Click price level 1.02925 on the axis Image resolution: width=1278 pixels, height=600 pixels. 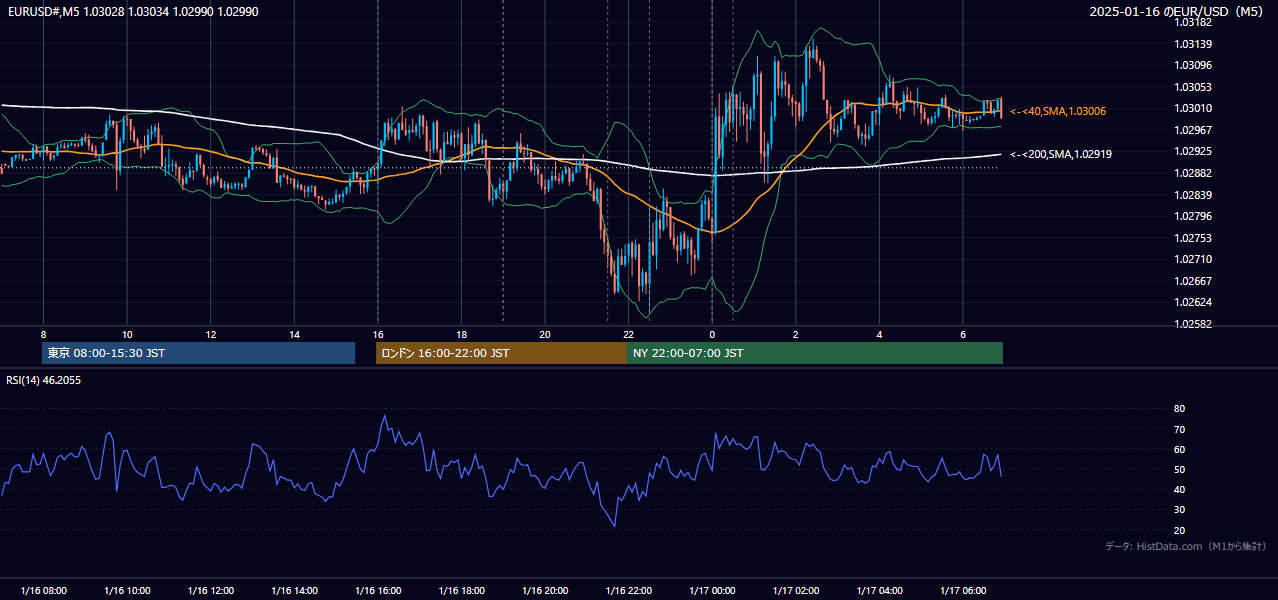point(1193,152)
